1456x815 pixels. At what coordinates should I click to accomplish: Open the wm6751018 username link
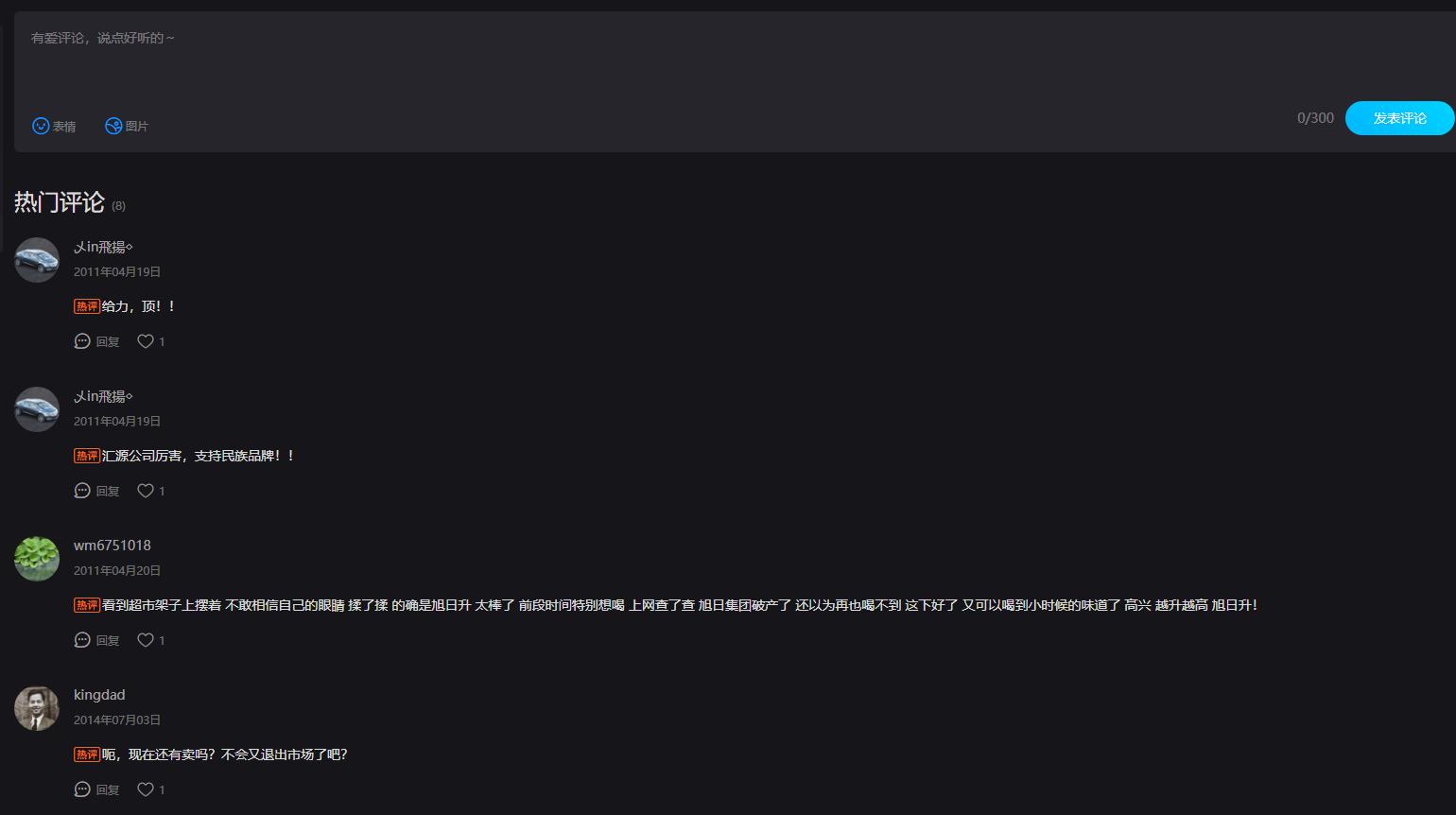pos(113,546)
